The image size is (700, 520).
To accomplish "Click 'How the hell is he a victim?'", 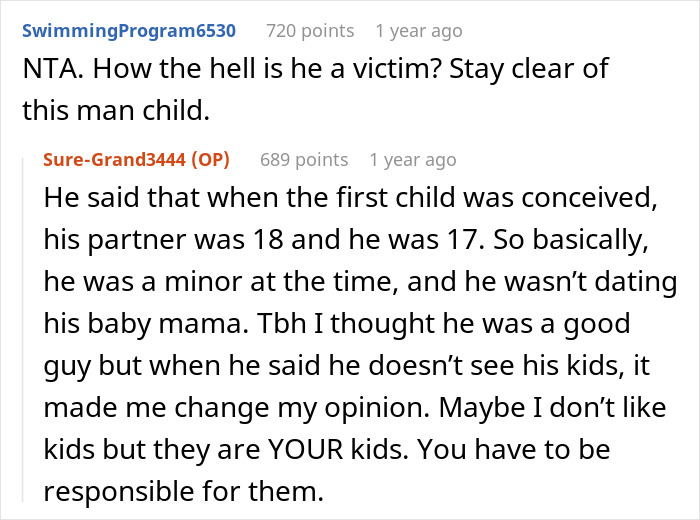I will (x=300, y=72).
